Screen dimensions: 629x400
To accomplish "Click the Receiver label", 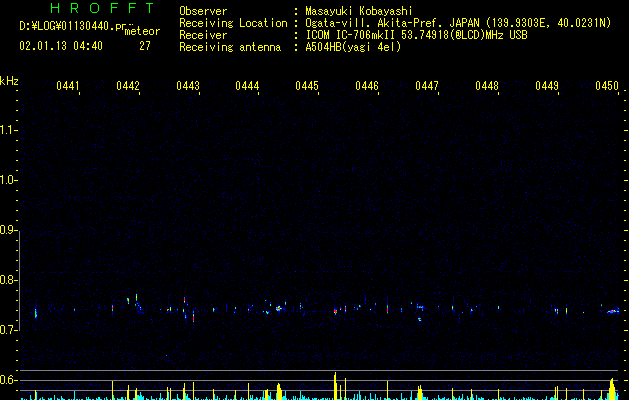I will coord(203,35).
